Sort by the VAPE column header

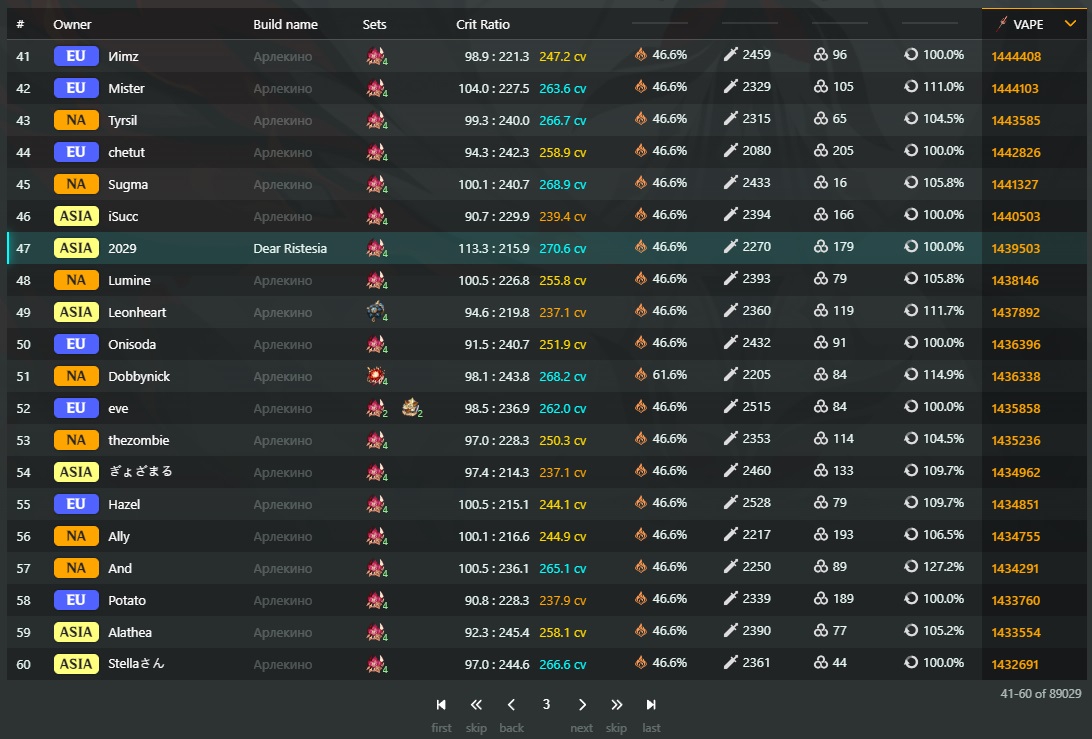(1027, 24)
